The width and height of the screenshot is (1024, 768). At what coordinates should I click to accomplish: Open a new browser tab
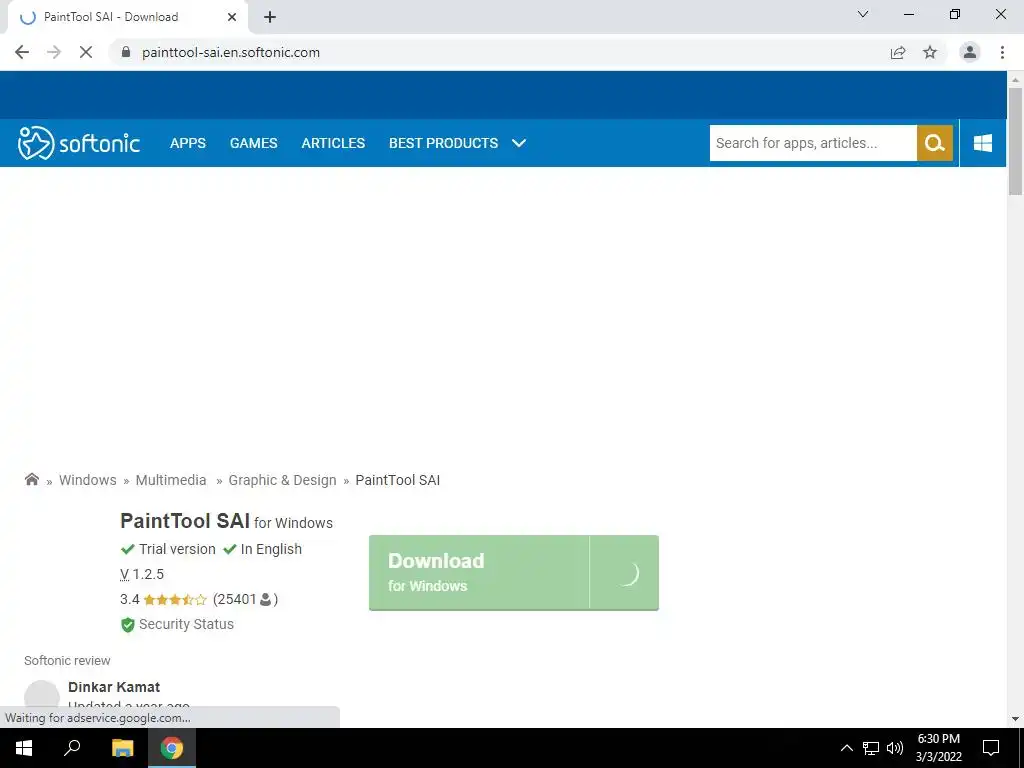pos(270,17)
